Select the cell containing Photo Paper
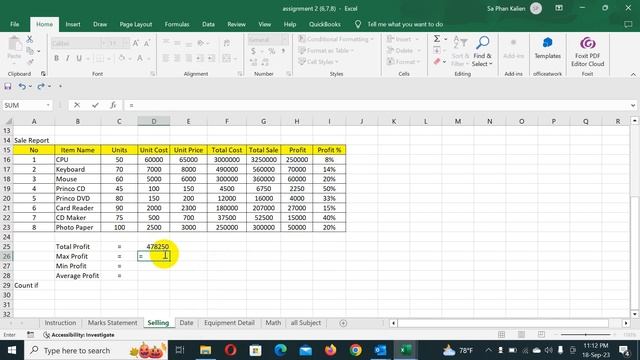The width and height of the screenshot is (640, 360). point(78,227)
